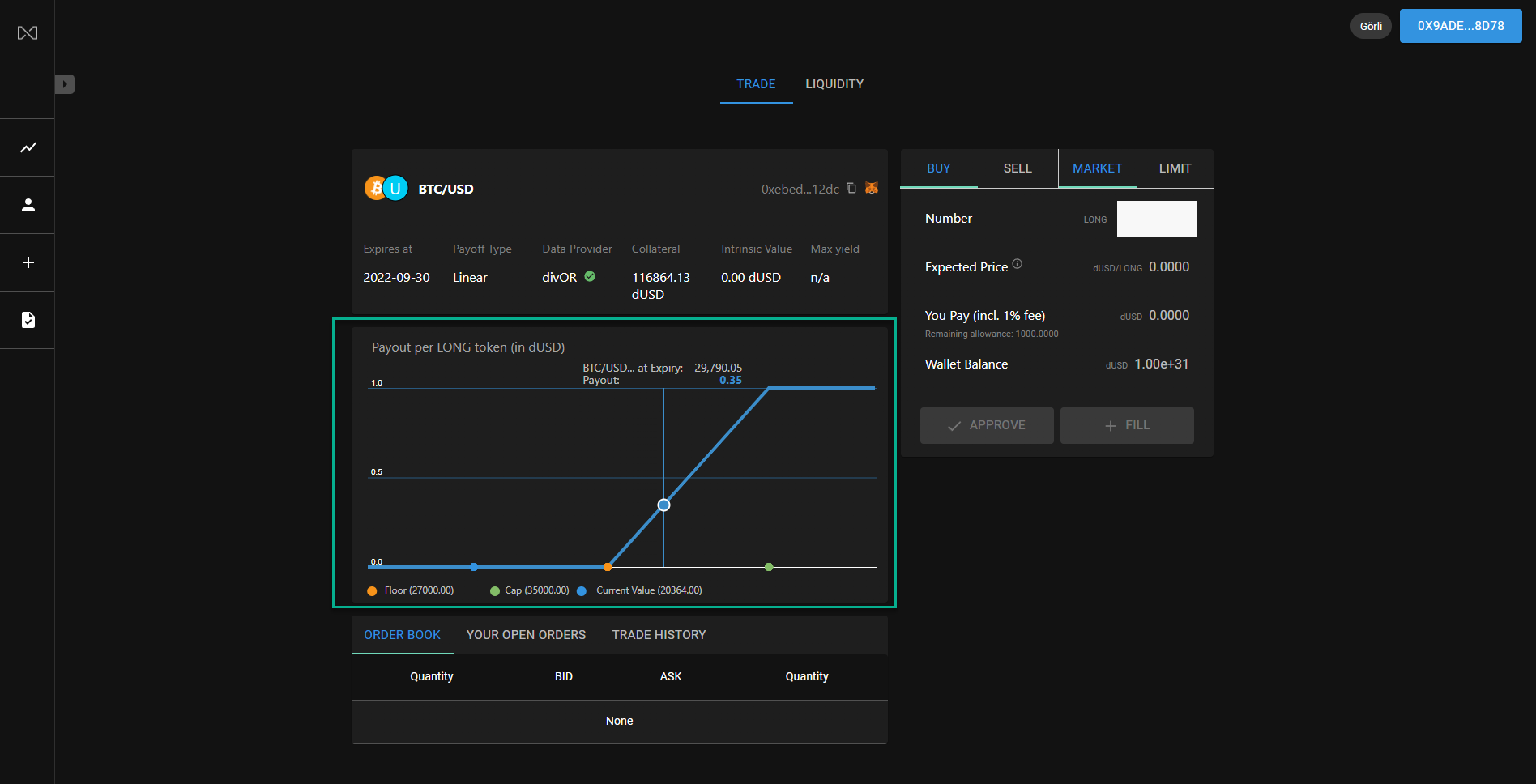Open the YOUR OPEN ORDERS tab
1536x784 pixels.
[x=526, y=635]
